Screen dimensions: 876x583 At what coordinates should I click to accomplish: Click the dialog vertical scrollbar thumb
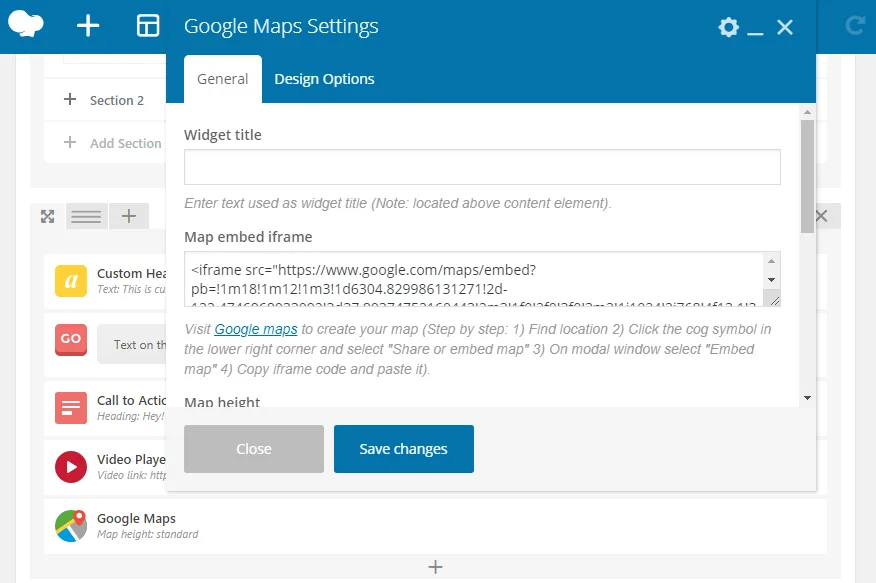tap(807, 176)
